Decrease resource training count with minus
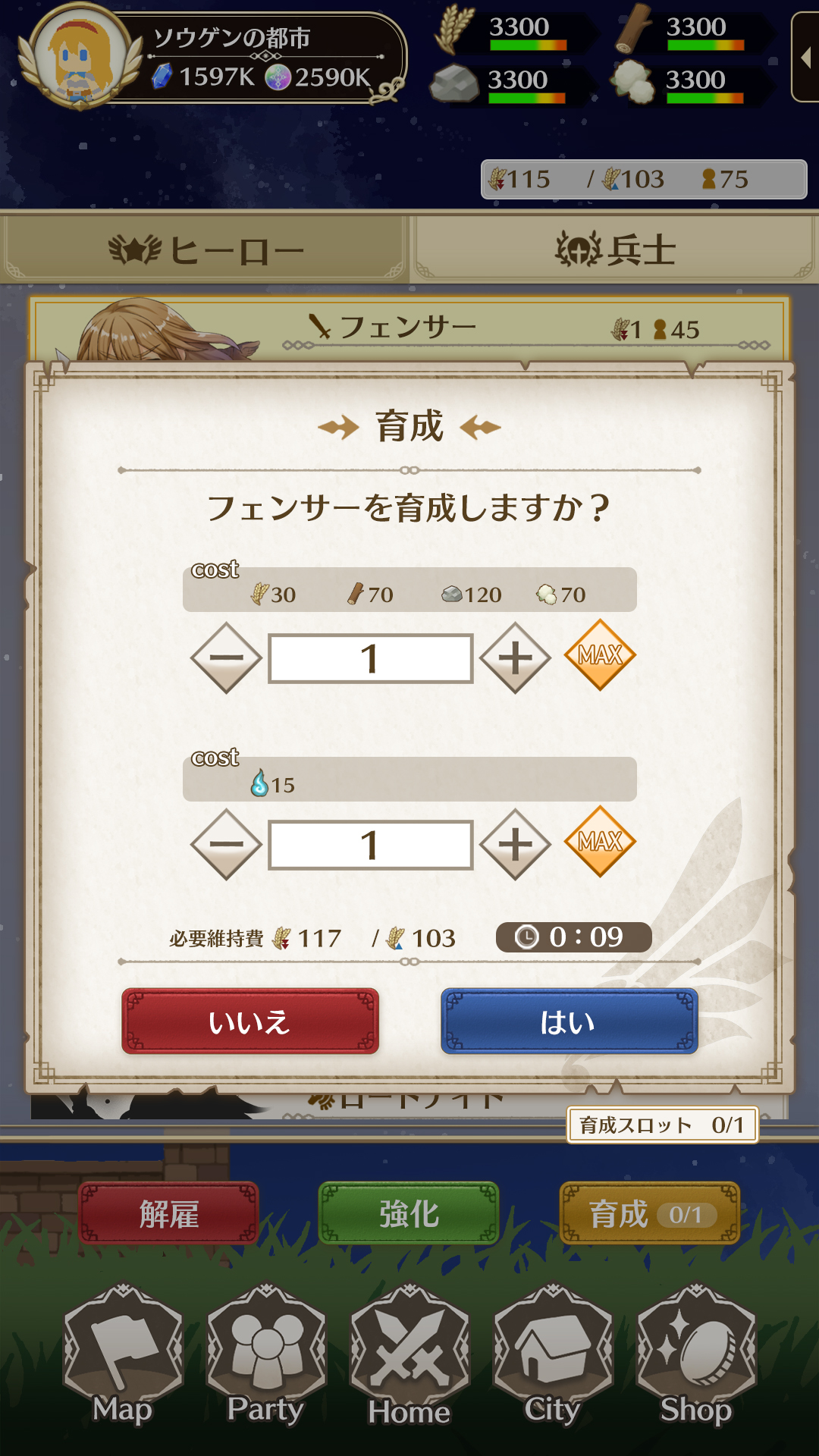This screenshot has width=819, height=1456. point(226,657)
